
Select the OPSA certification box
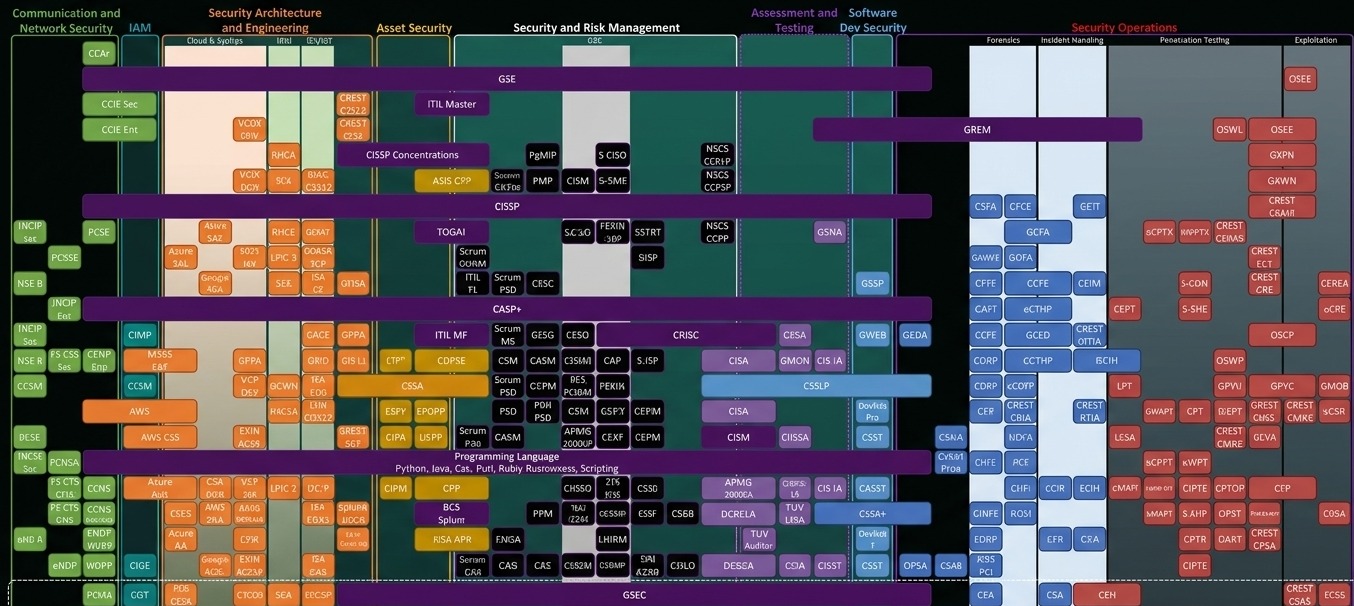[x=915, y=565]
